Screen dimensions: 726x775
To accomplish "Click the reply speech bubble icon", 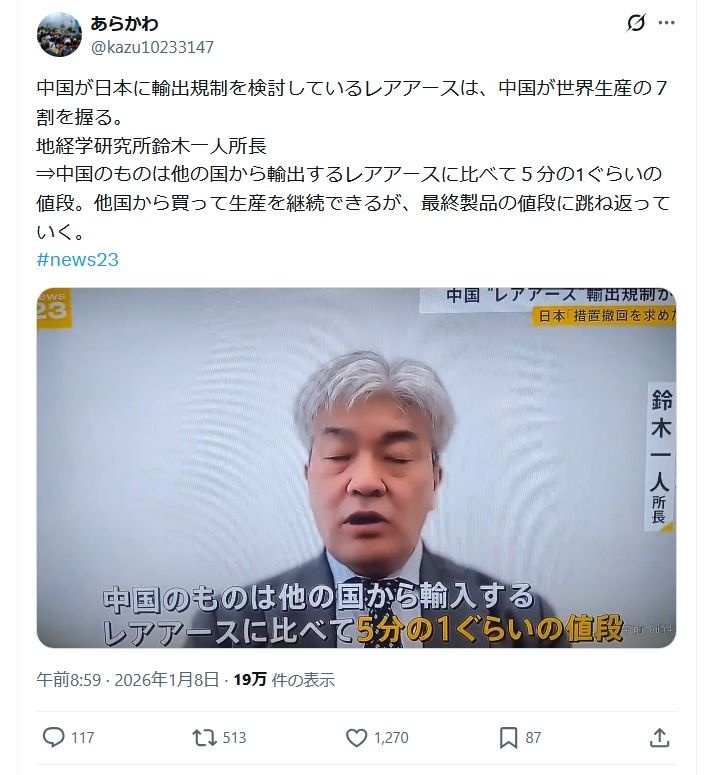I will [x=53, y=737].
